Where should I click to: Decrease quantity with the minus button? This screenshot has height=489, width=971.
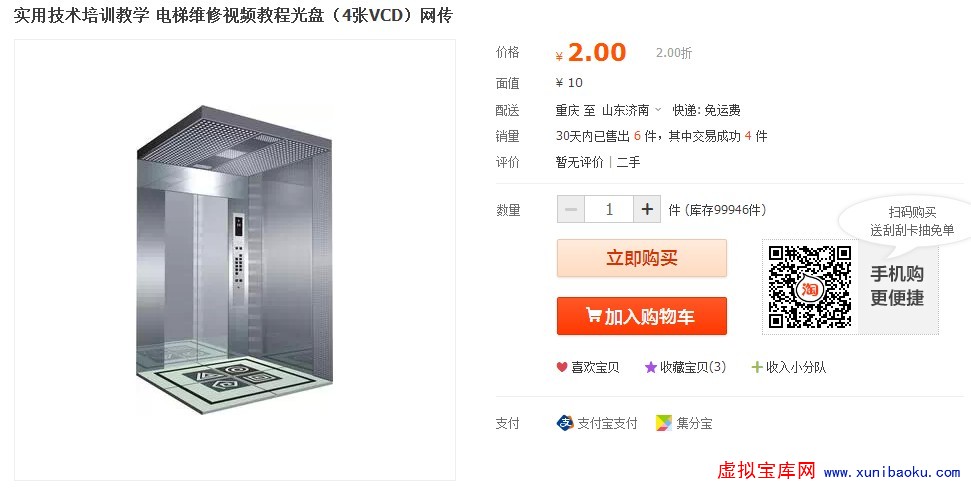571,209
